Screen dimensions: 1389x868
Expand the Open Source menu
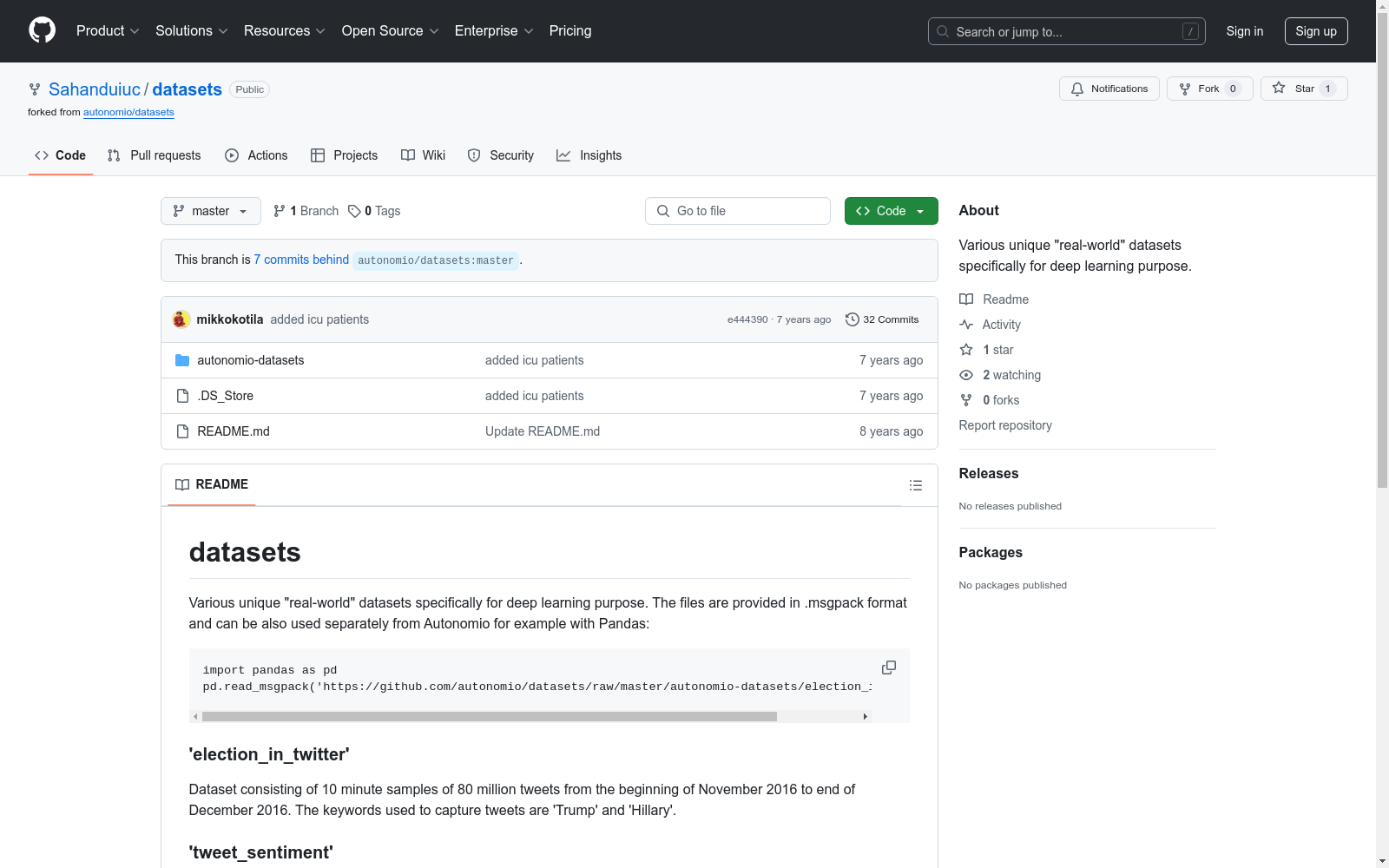(390, 30)
